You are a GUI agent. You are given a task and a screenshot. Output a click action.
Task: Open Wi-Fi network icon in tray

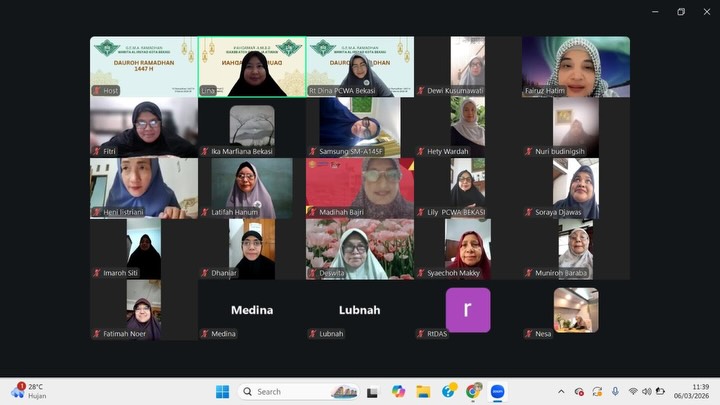[632, 391]
